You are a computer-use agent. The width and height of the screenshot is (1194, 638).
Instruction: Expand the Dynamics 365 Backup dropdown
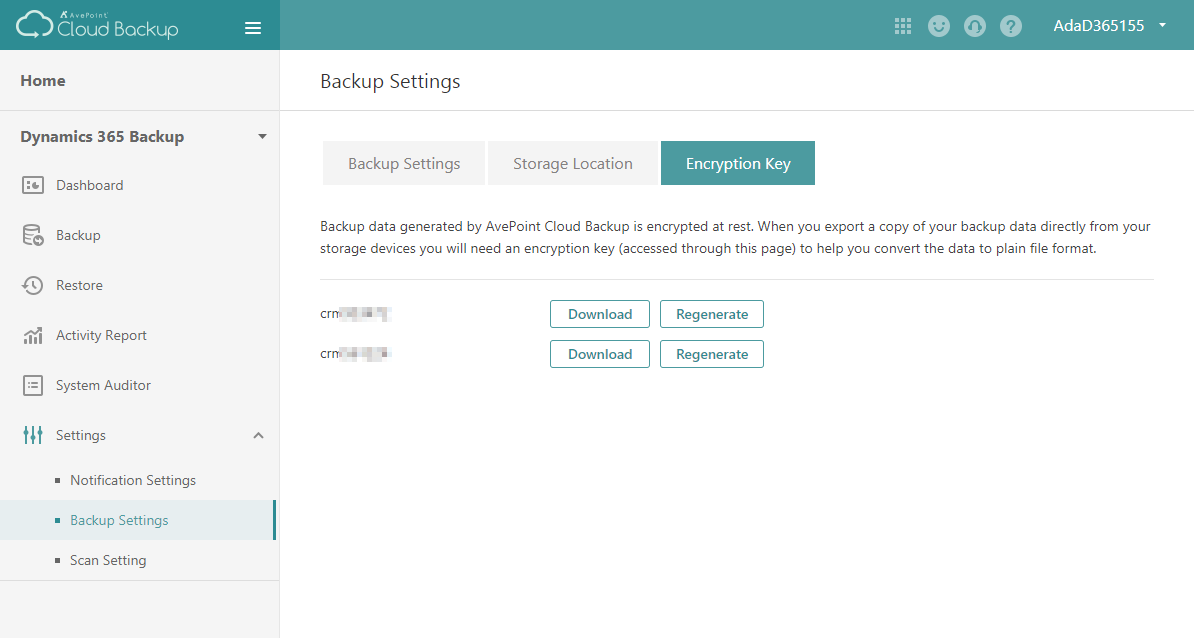[x=262, y=136]
